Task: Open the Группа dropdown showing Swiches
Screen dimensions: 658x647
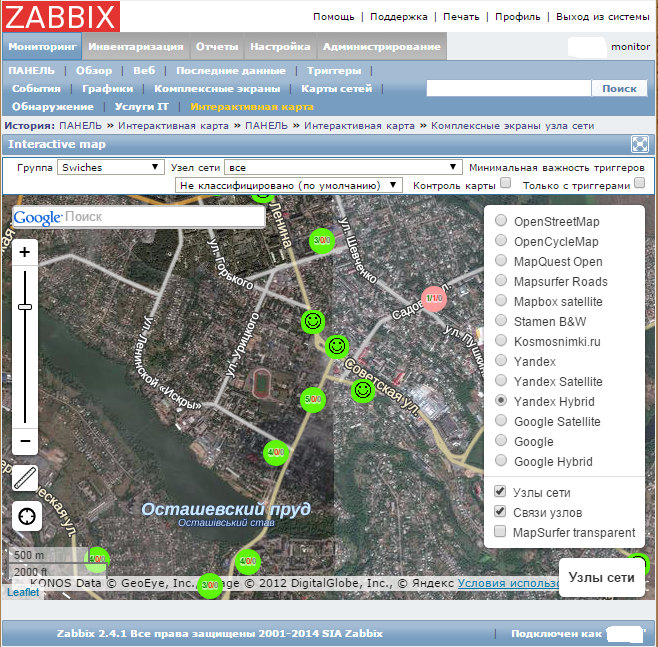Action: [110, 167]
